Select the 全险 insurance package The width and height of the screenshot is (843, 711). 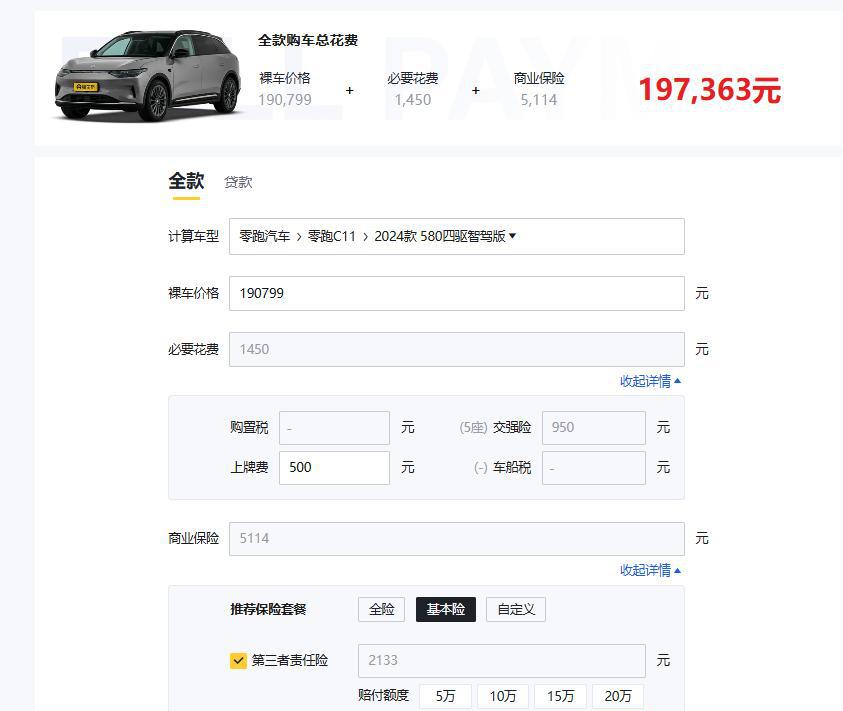point(381,609)
